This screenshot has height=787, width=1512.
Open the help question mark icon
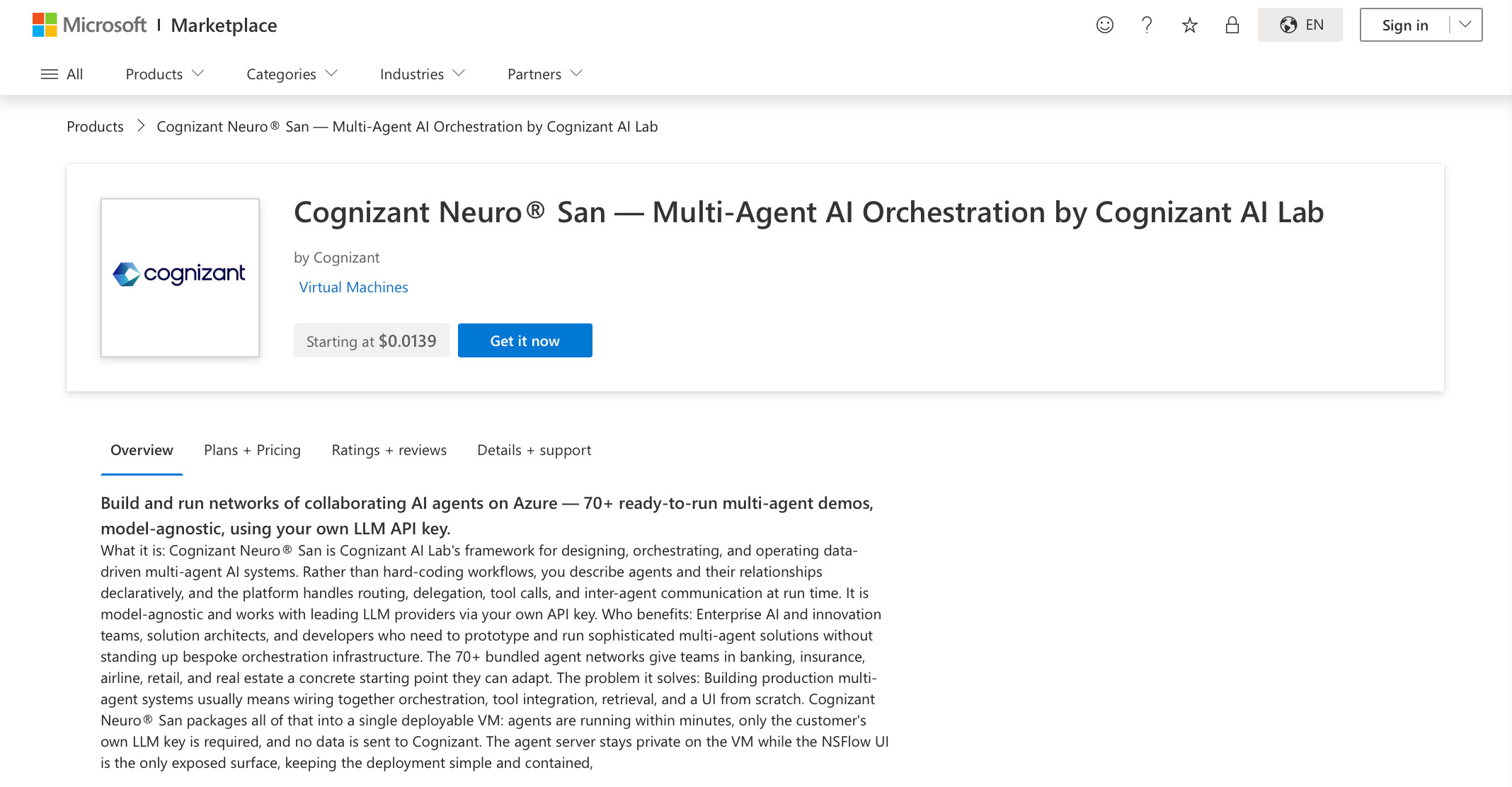click(1147, 25)
